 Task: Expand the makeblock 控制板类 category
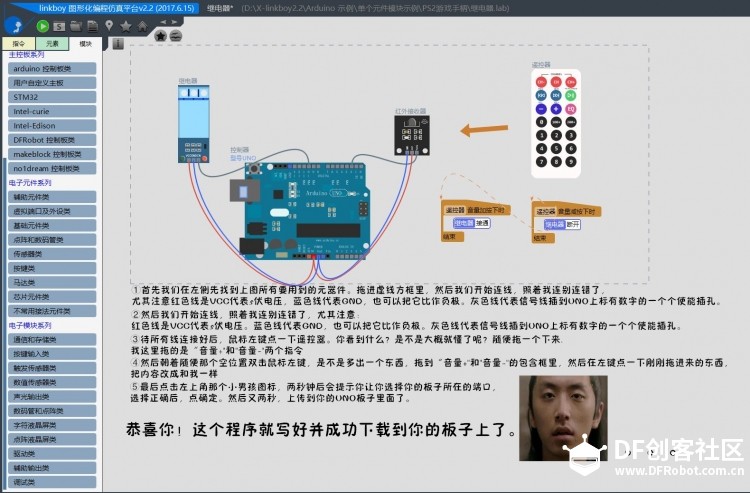click(x=52, y=154)
